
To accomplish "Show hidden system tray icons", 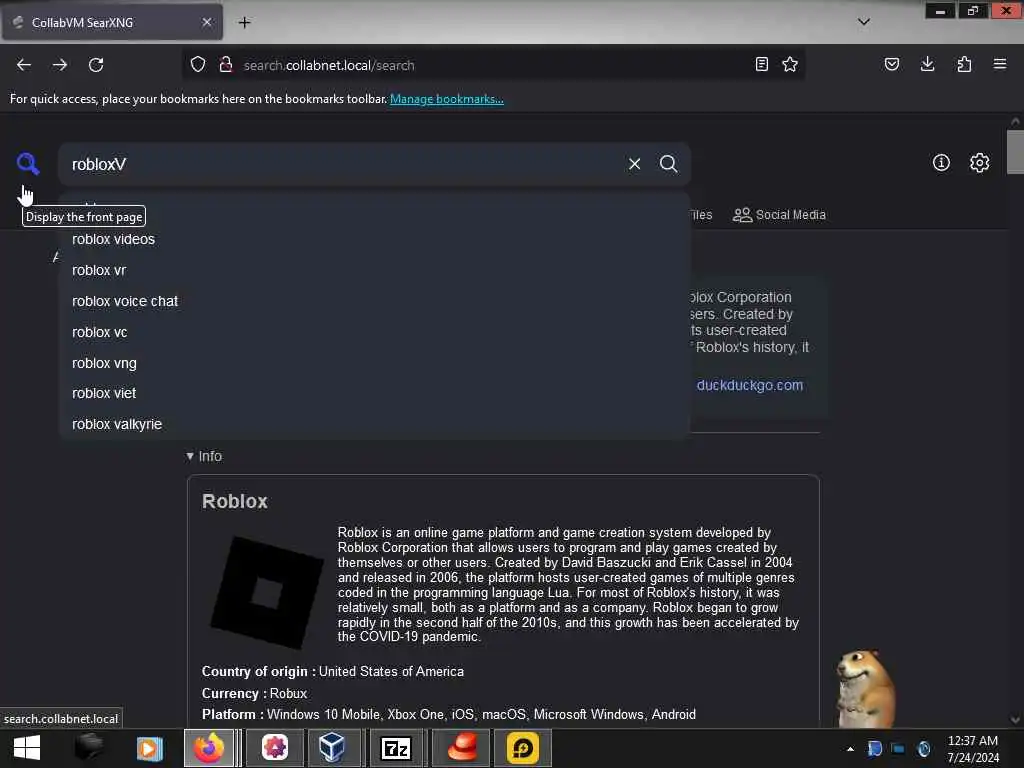I will (850, 749).
